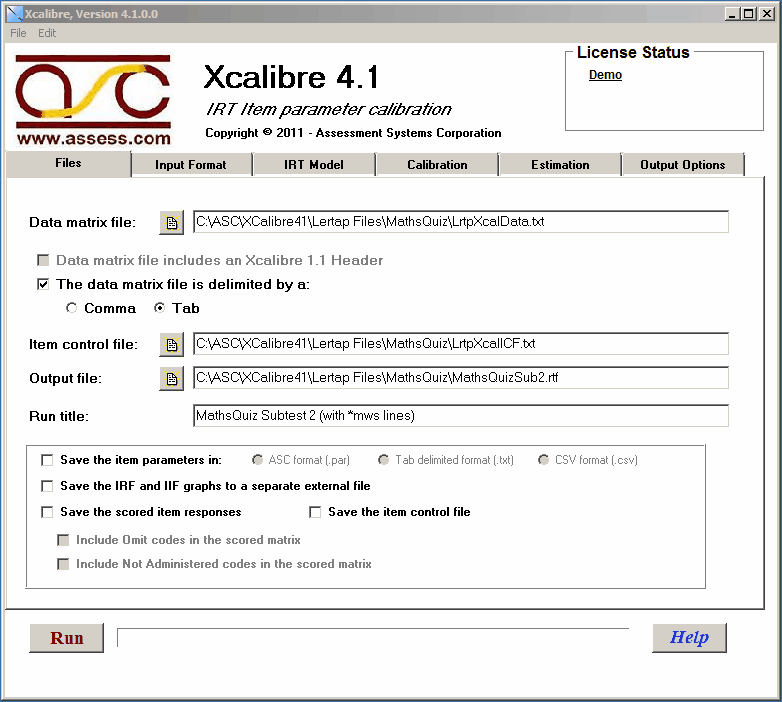Click into the Output file path field
Screen dimensions: 782x702
coord(461,378)
